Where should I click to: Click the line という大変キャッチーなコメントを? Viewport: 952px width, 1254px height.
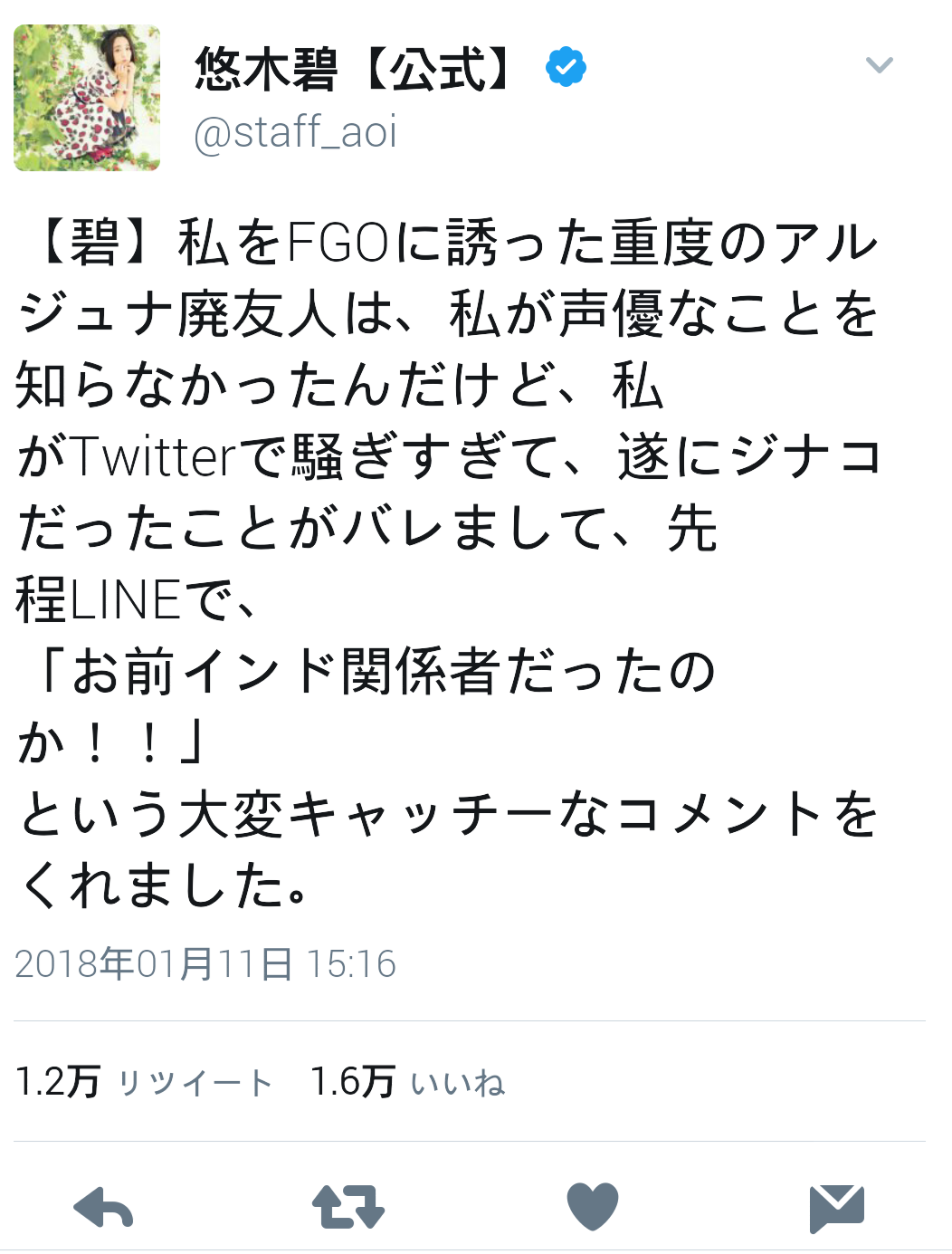(449, 813)
